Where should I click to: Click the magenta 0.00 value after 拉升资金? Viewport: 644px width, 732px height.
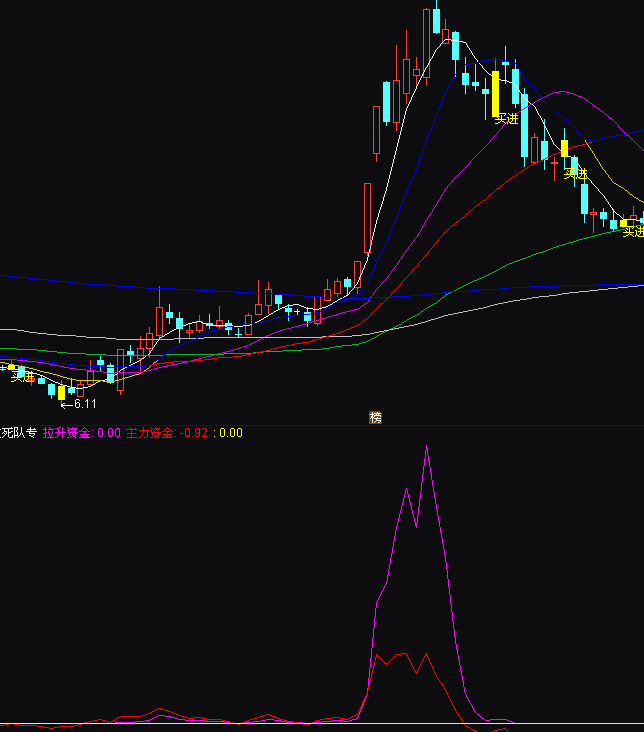[109, 434]
